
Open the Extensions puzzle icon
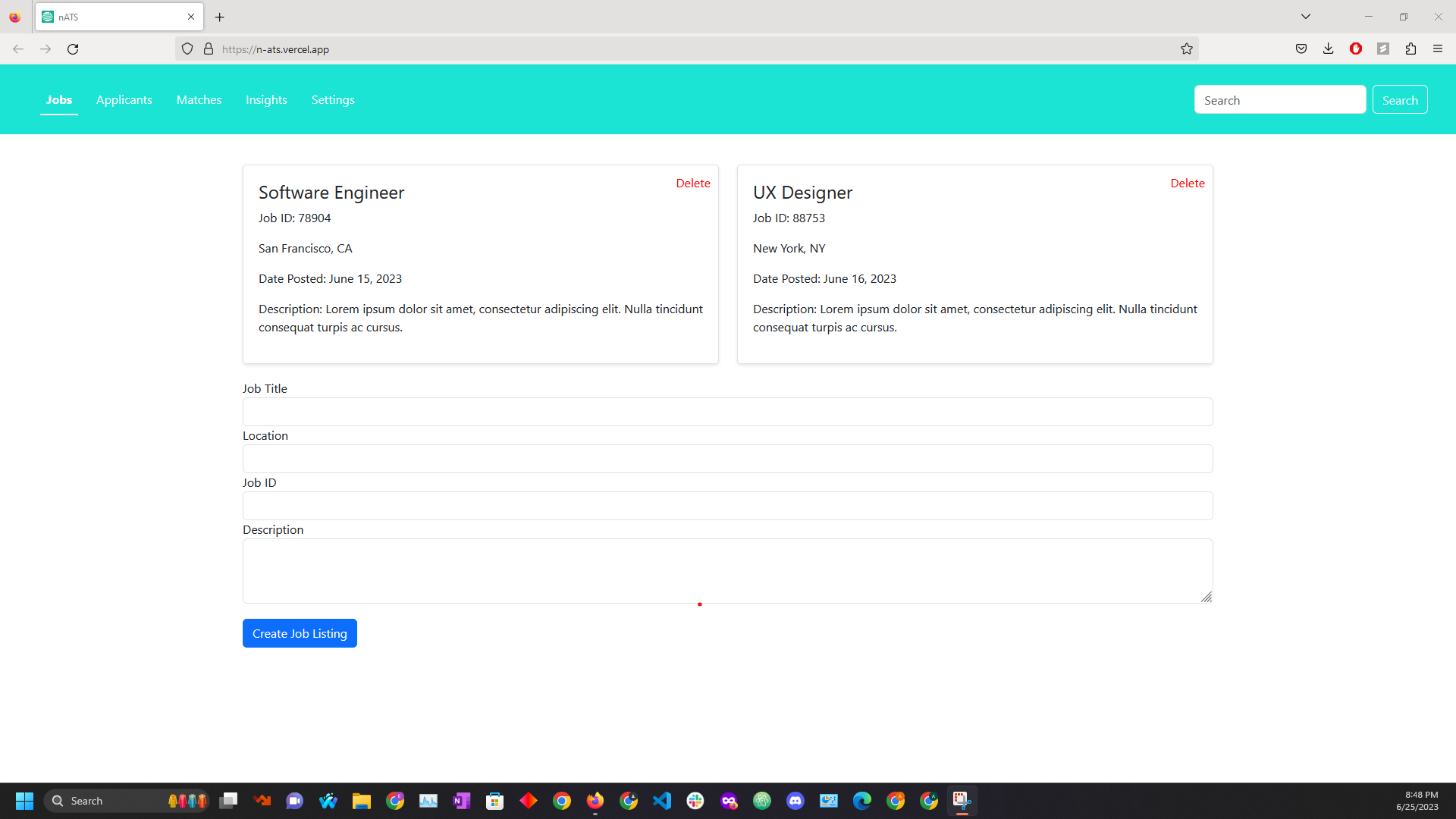click(1410, 49)
